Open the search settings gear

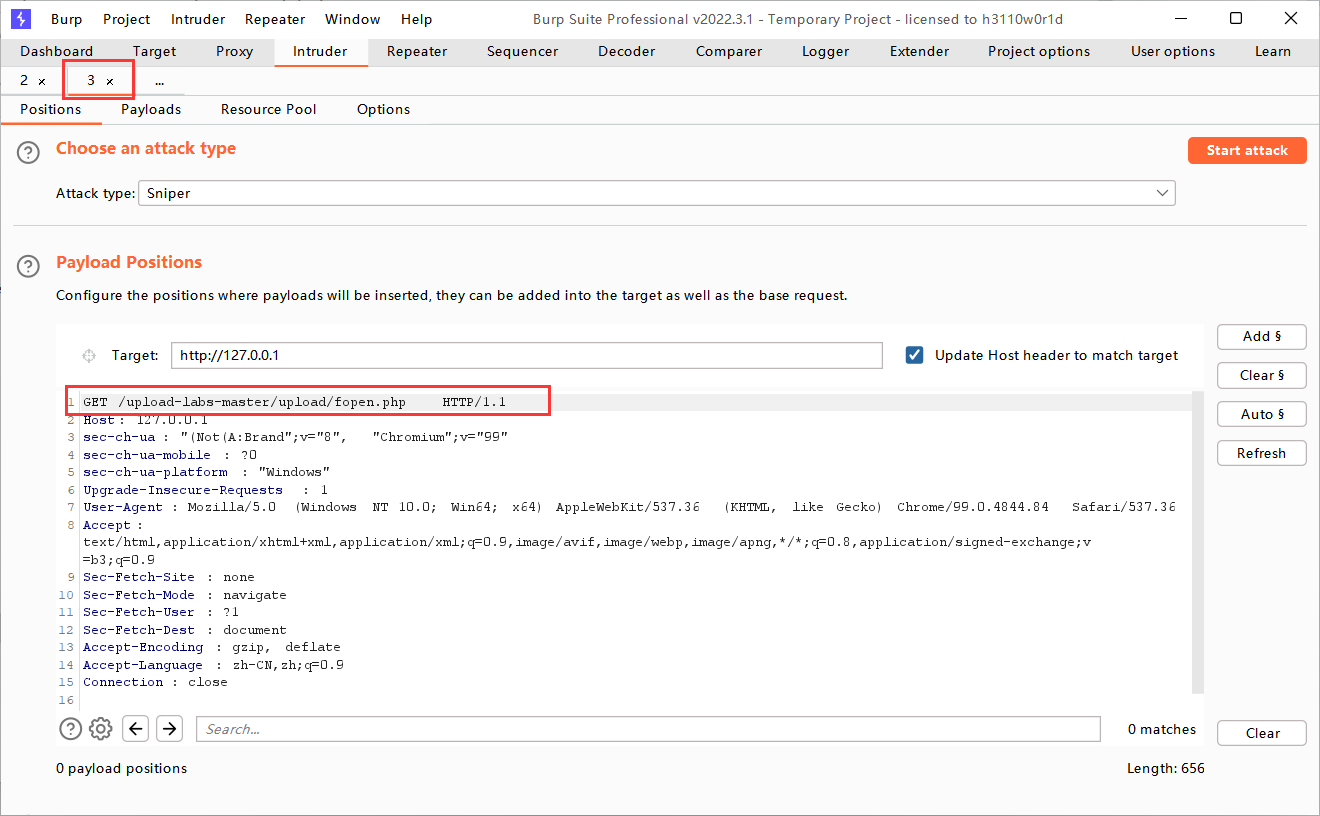tap(100, 729)
